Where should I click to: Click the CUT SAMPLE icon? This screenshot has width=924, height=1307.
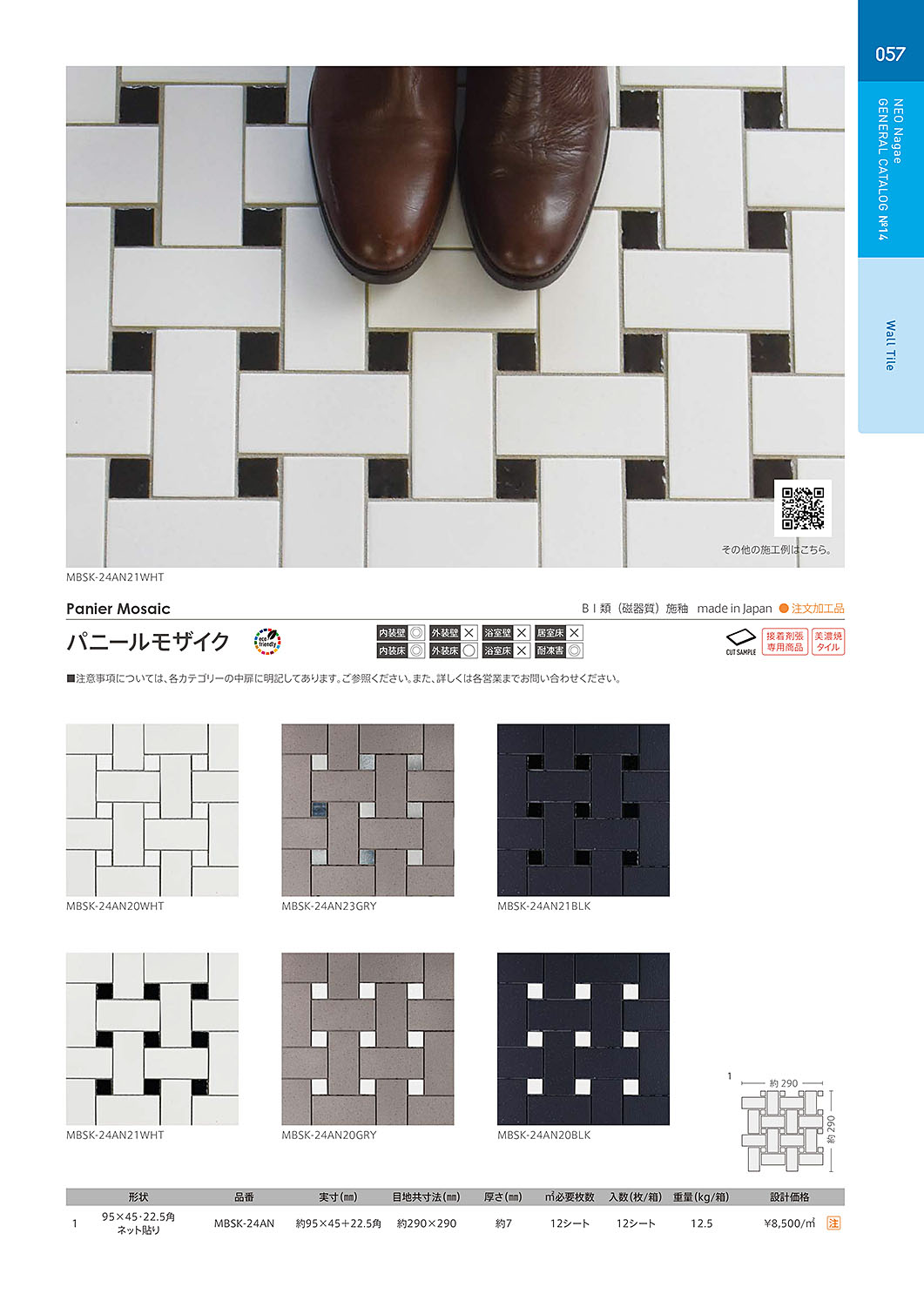(x=740, y=642)
